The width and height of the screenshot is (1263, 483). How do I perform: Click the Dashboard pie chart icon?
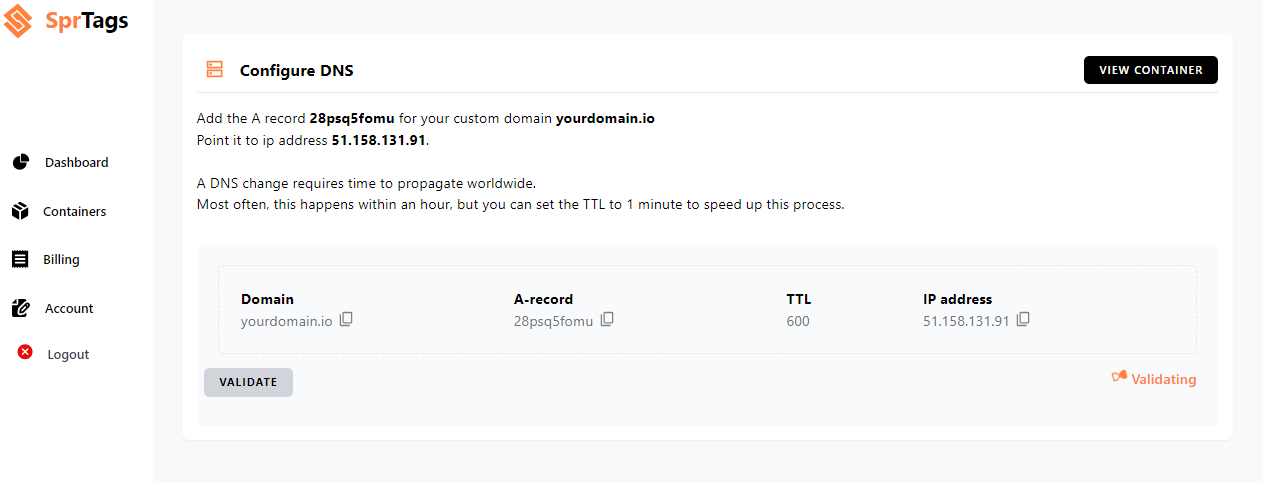(21, 162)
